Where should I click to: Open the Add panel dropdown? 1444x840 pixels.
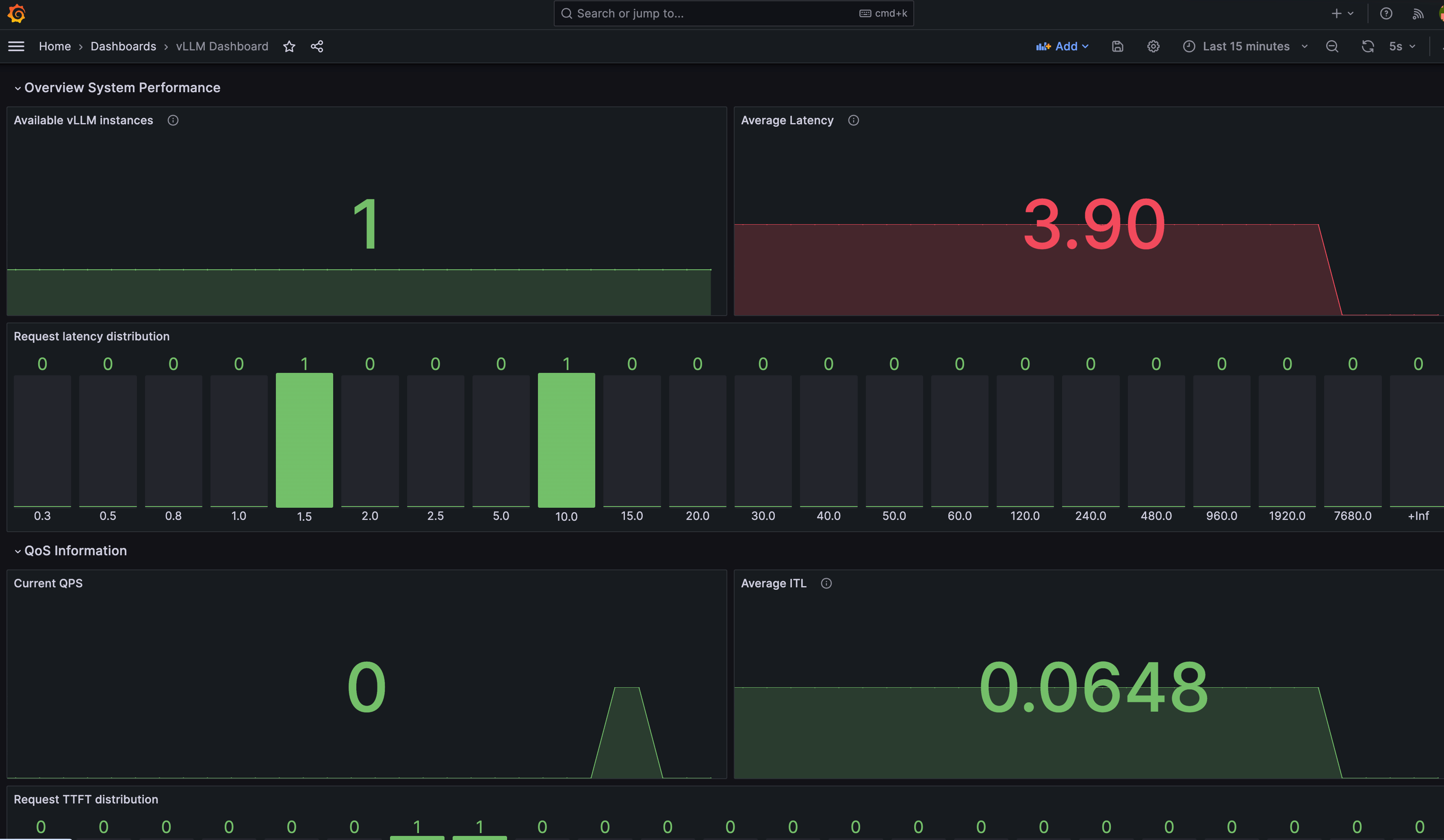(x=1062, y=46)
